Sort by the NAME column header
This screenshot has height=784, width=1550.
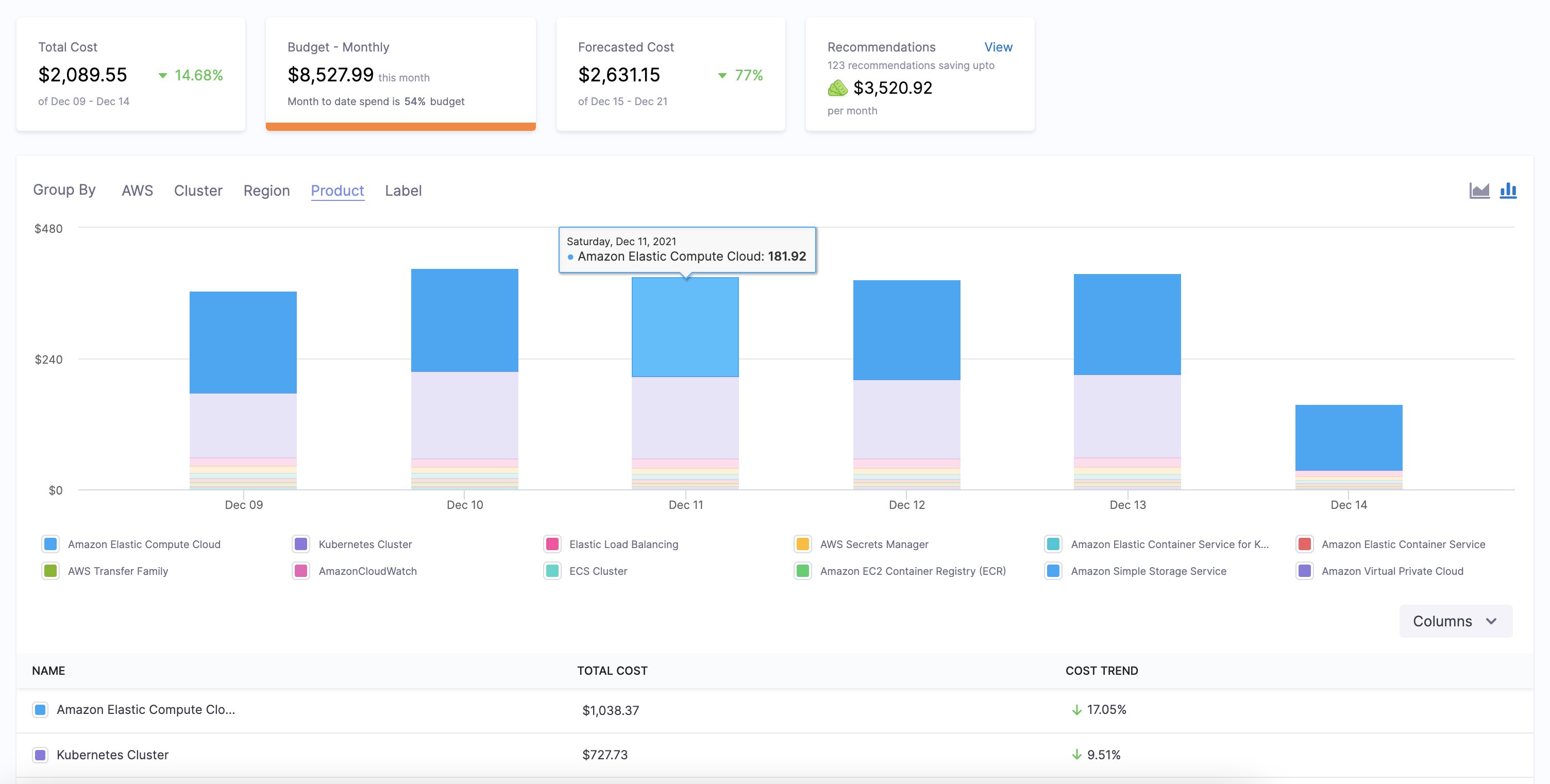tap(48, 670)
